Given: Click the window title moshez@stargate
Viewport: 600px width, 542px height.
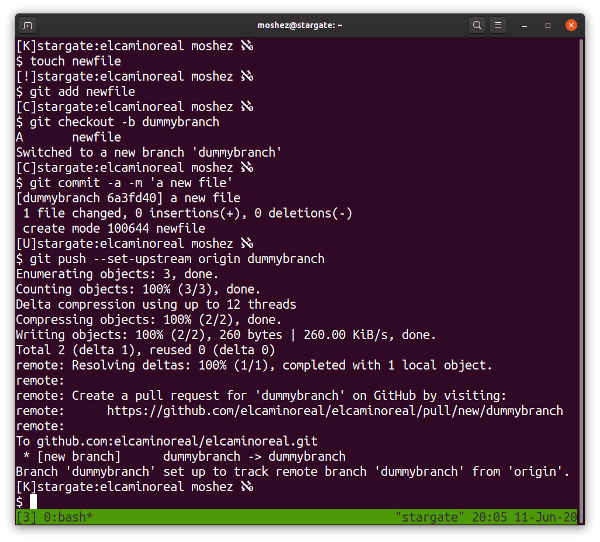Looking at the screenshot, I should tap(298, 23).
